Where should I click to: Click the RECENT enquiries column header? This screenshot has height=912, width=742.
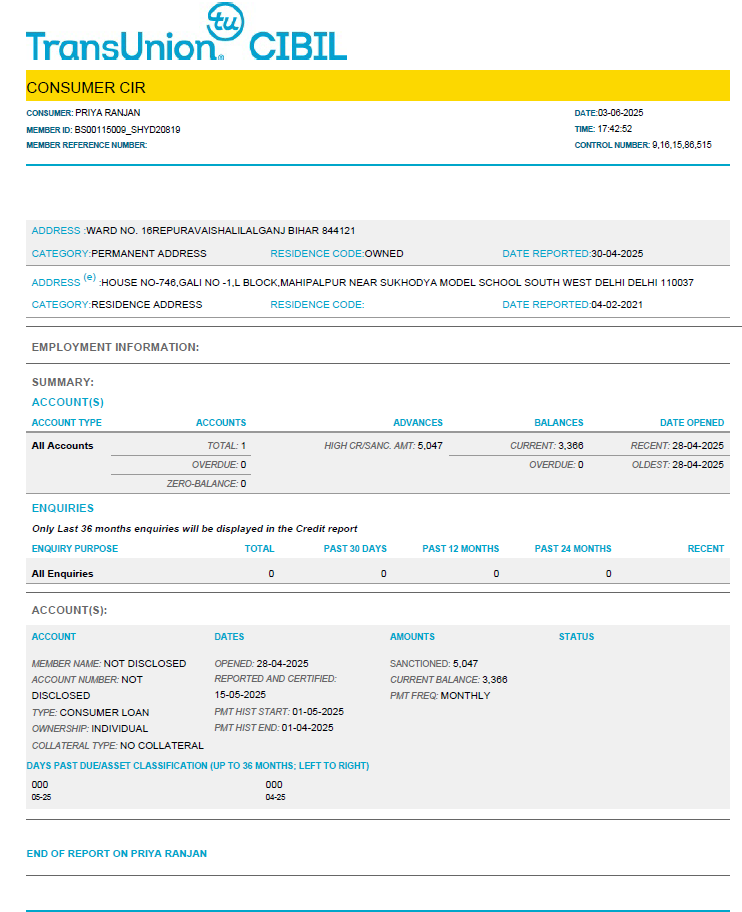pyautogui.click(x=706, y=549)
